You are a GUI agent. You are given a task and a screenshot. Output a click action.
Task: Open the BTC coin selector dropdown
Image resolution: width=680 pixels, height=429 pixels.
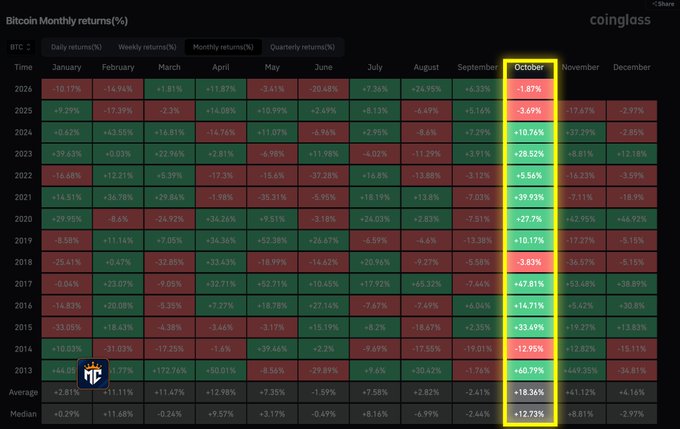coord(20,47)
